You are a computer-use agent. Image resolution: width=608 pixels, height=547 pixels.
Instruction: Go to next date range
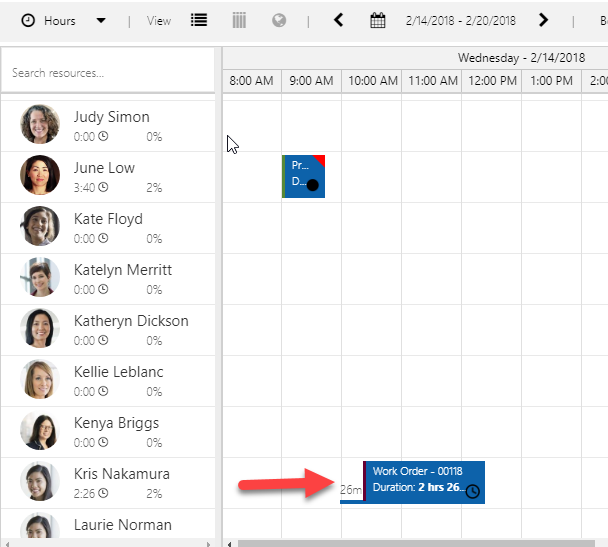click(x=543, y=20)
